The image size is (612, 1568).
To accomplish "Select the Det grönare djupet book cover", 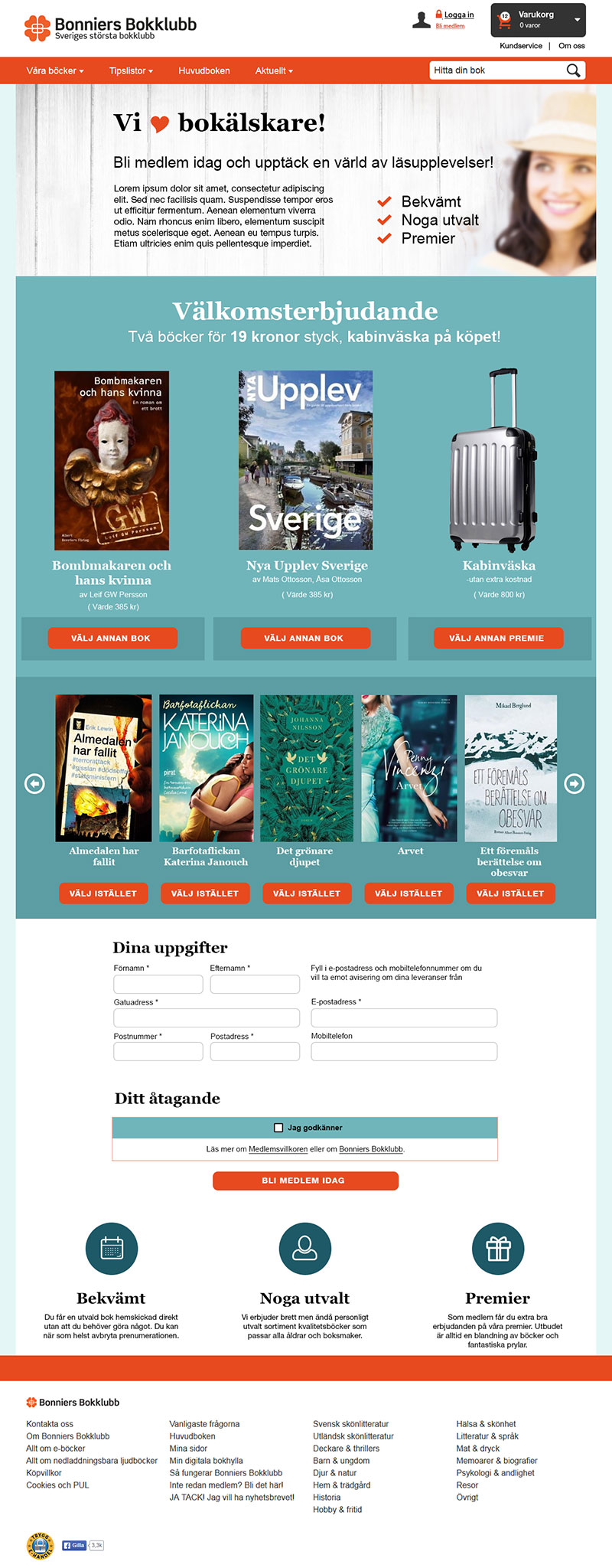I will coord(307,768).
